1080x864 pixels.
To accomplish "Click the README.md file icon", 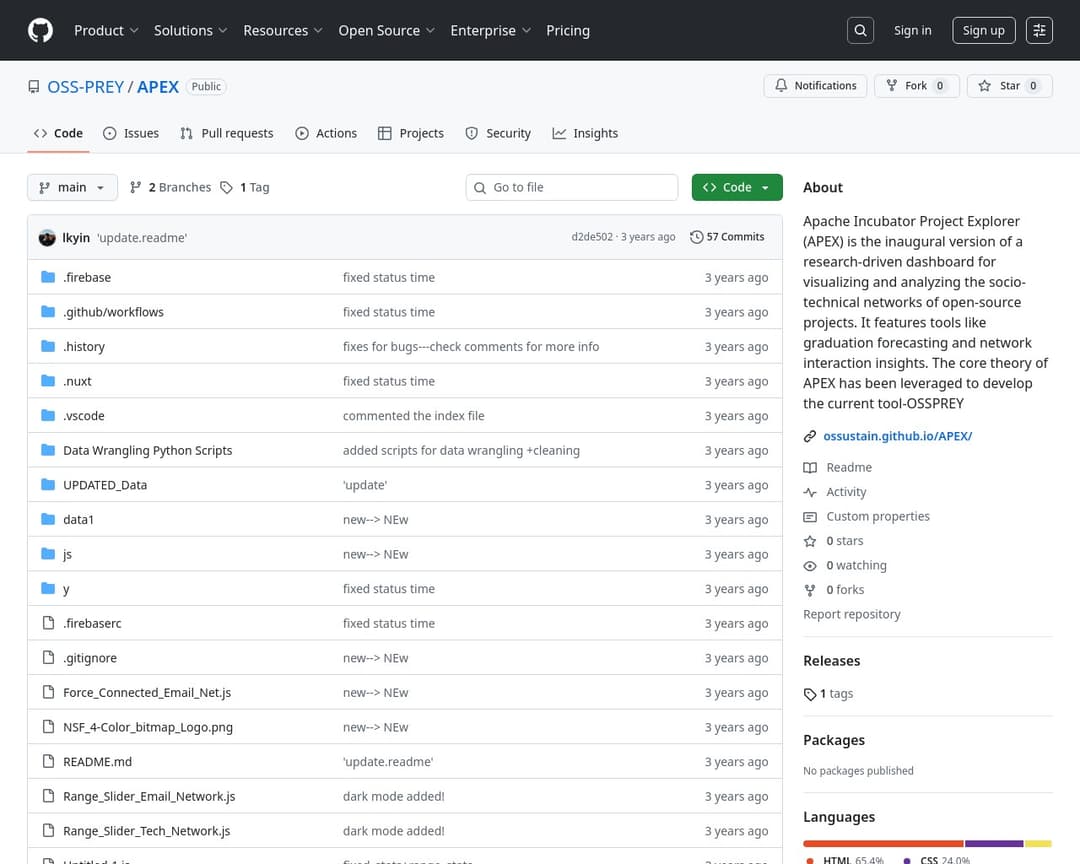I will (48, 761).
